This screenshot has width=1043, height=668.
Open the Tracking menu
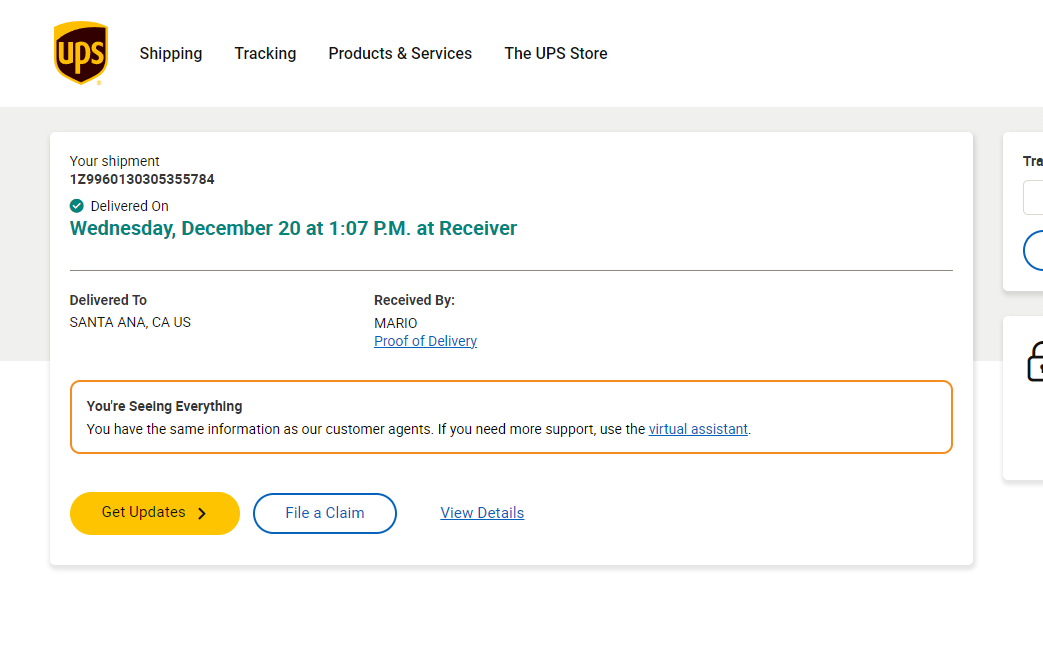(x=265, y=53)
